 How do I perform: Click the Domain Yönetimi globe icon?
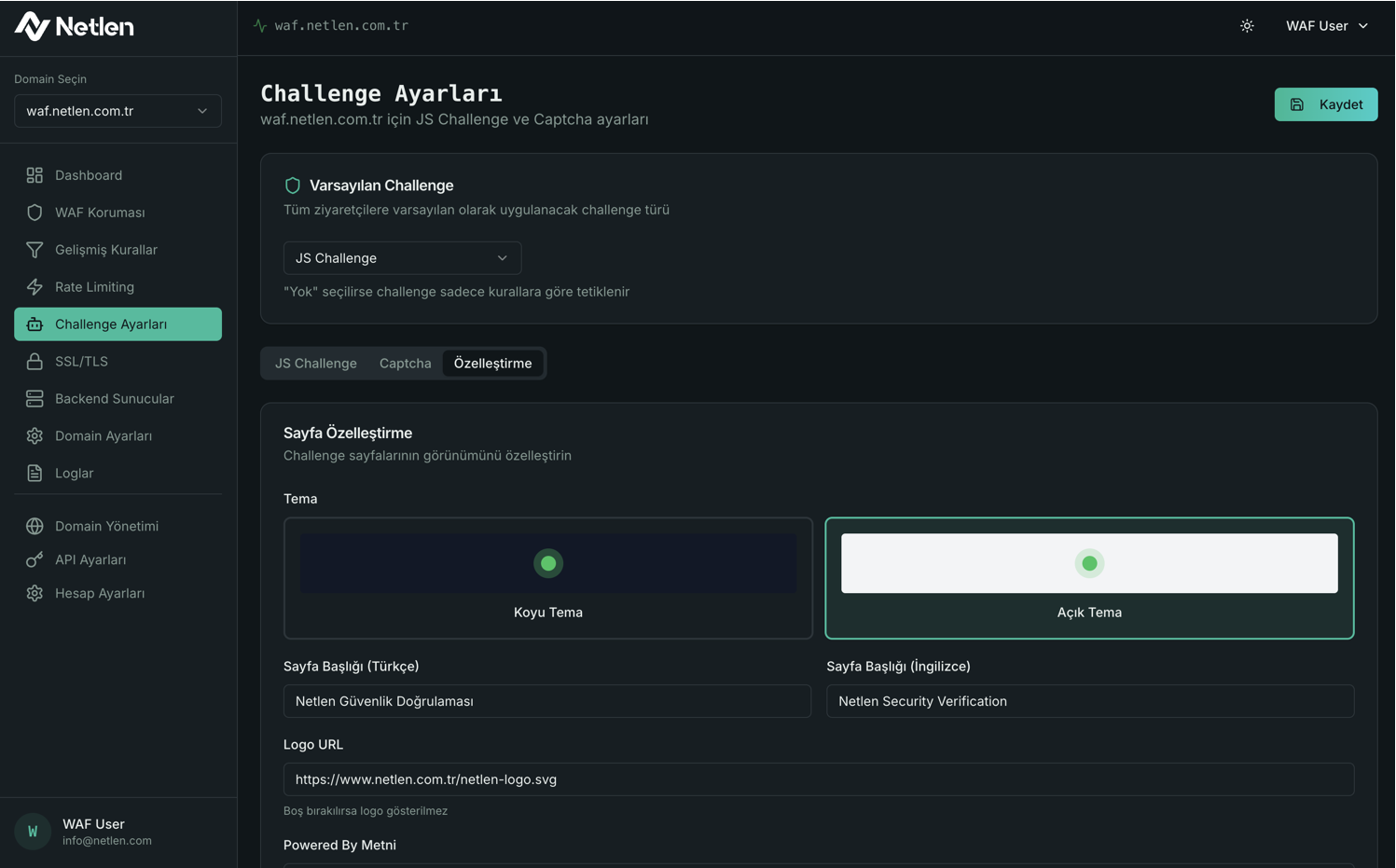pos(35,527)
